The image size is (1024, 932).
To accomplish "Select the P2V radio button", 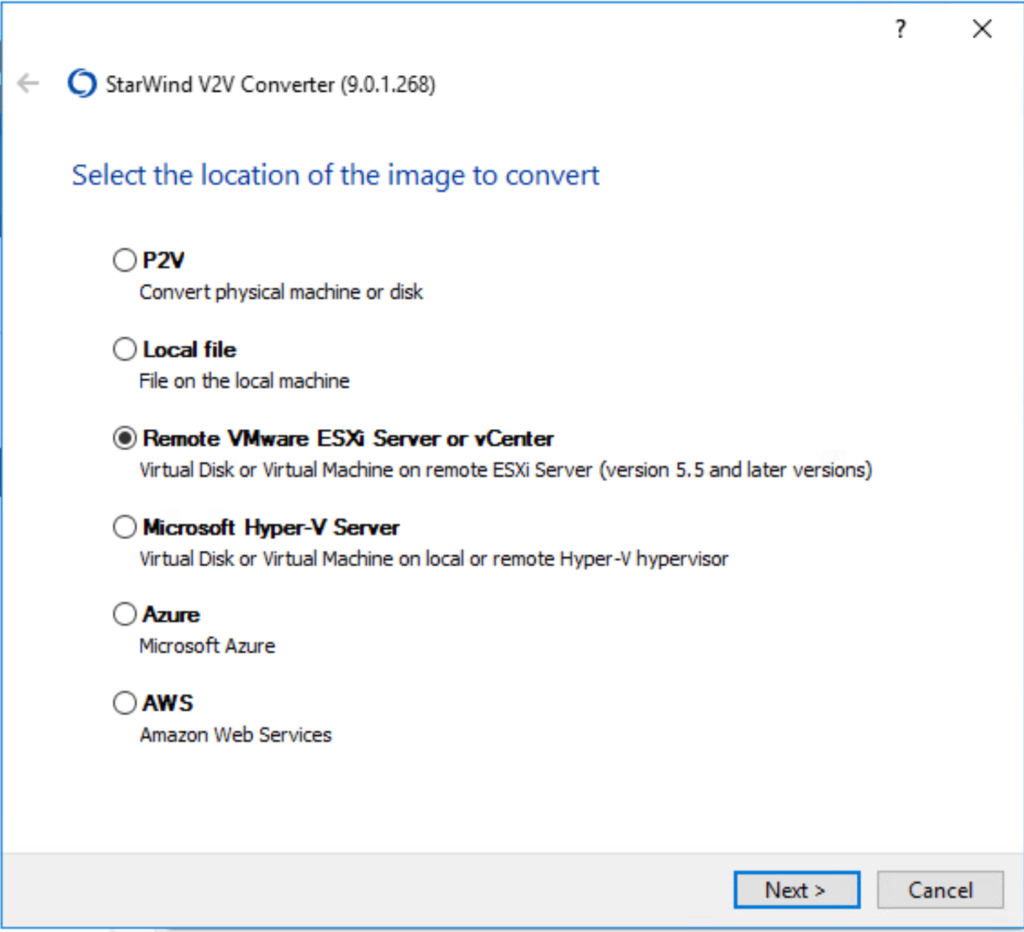I will 124,260.
